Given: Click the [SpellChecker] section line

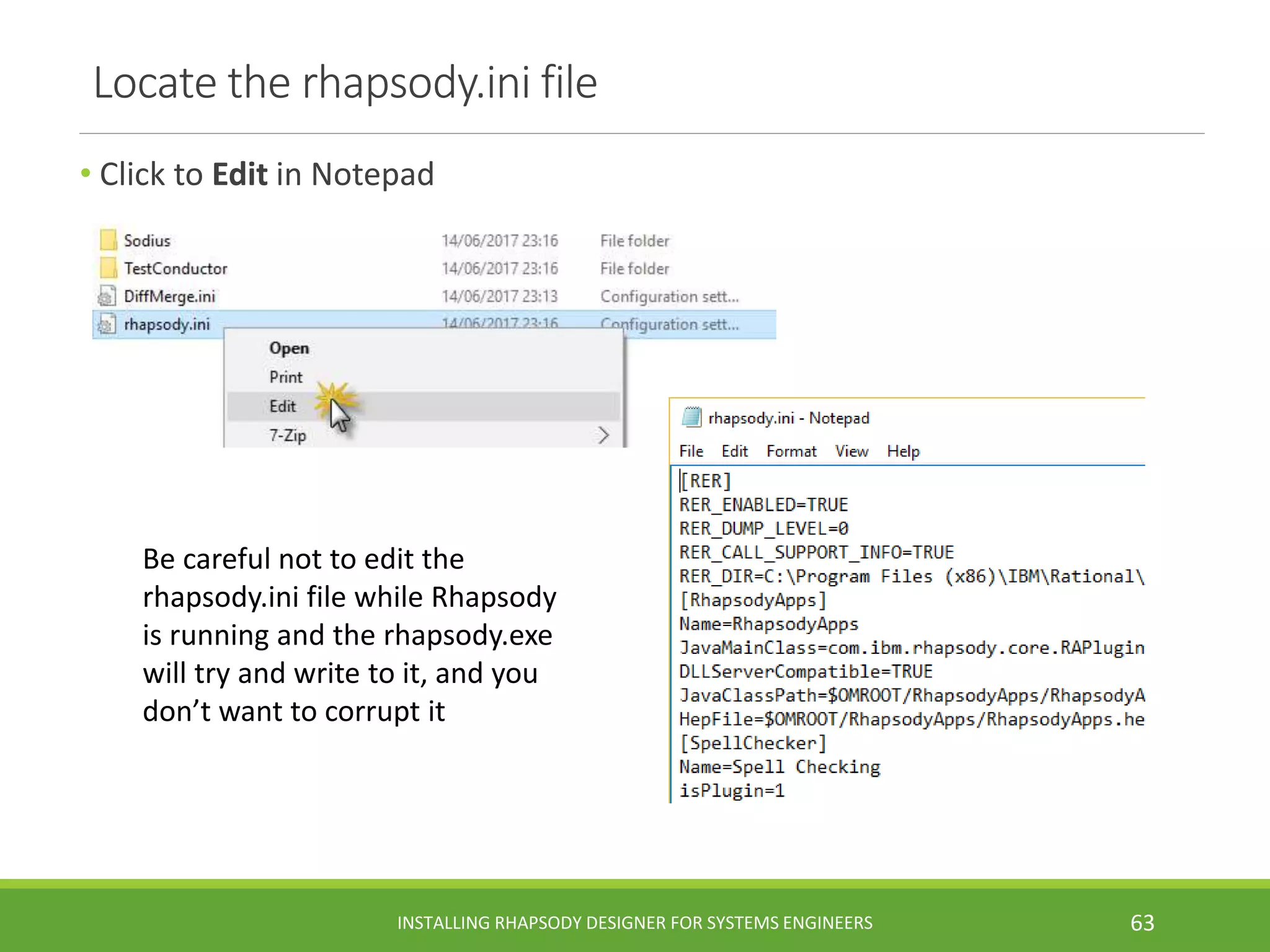Looking at the screenshot, I should tap(753, 743).
